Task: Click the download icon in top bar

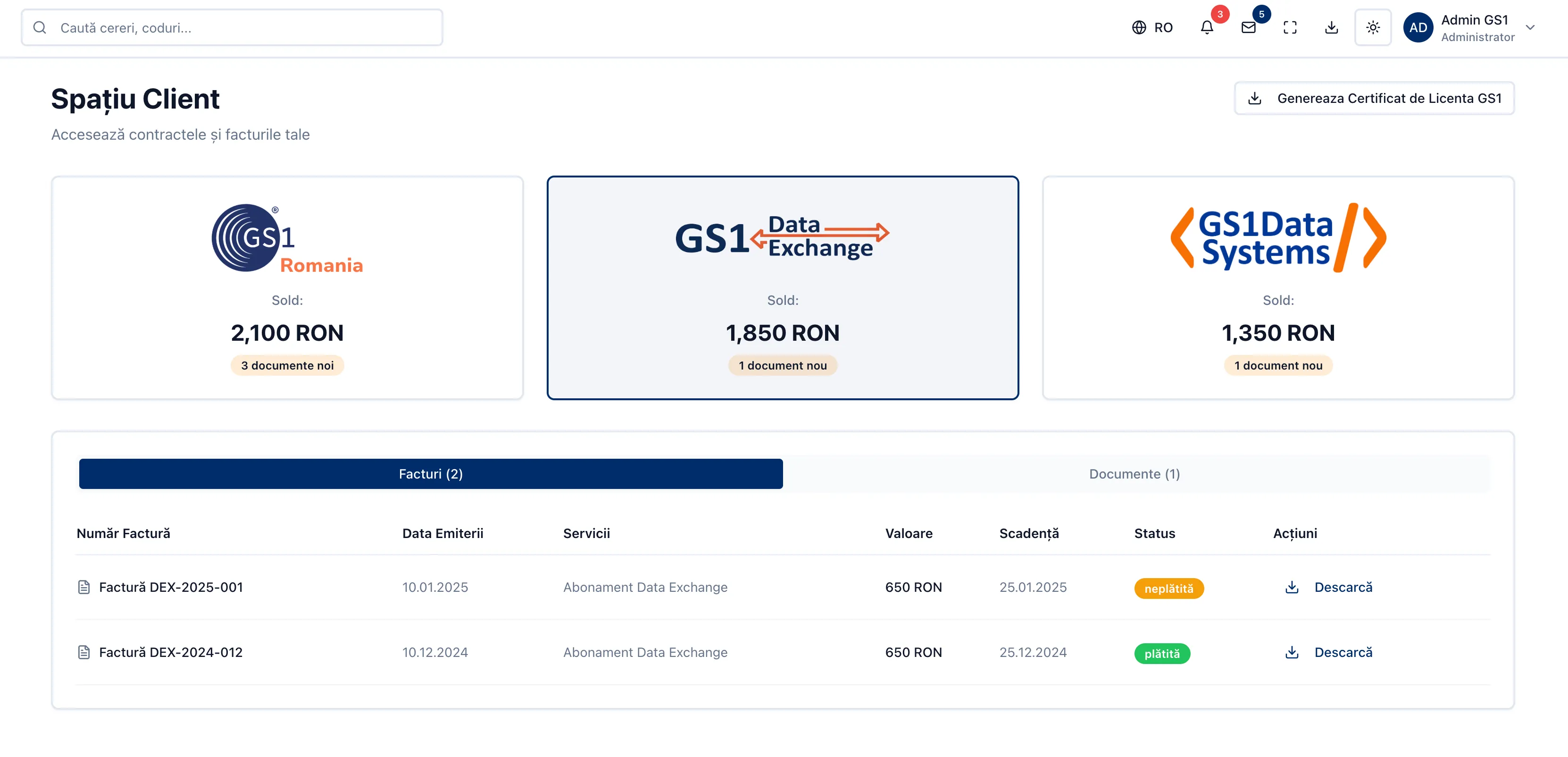Action: pyautogui.click(x=1331, y=27)
